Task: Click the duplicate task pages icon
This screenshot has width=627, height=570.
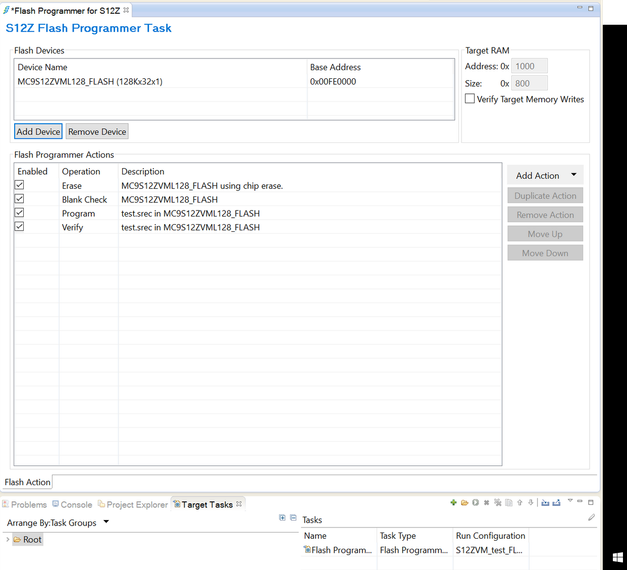Action: (509, 503)
